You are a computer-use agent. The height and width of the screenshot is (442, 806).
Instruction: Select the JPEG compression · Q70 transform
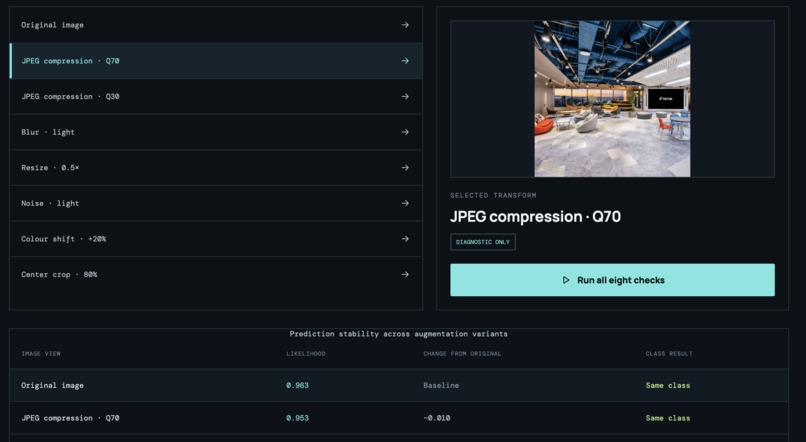click(x=216, y=61)
